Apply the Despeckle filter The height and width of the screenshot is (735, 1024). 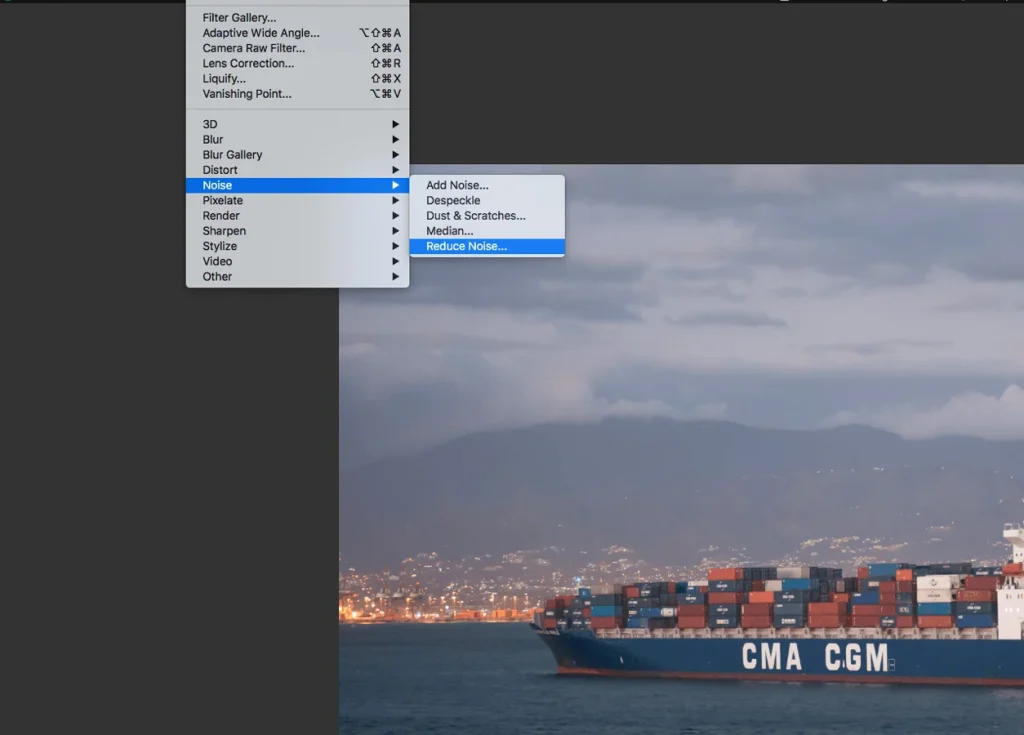[487, 201]
